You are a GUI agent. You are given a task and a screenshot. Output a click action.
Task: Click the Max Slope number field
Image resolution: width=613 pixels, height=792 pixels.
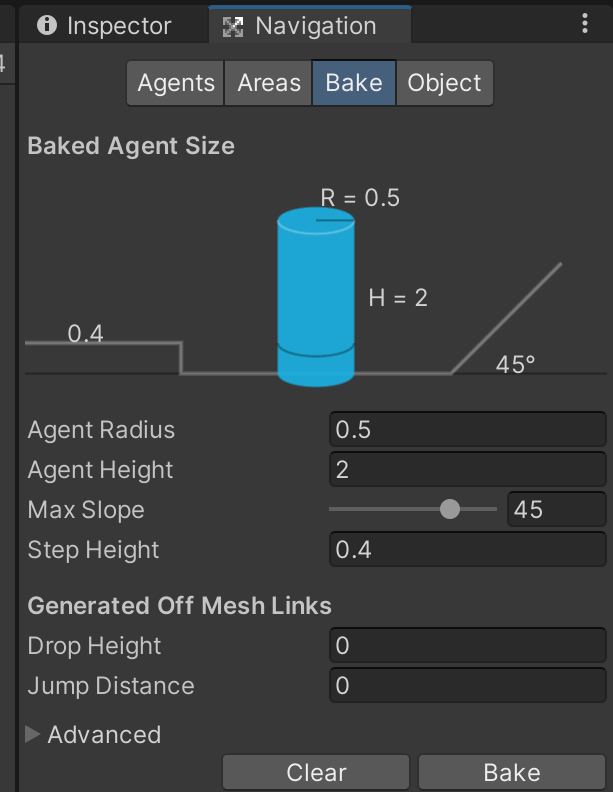(556, 509)
